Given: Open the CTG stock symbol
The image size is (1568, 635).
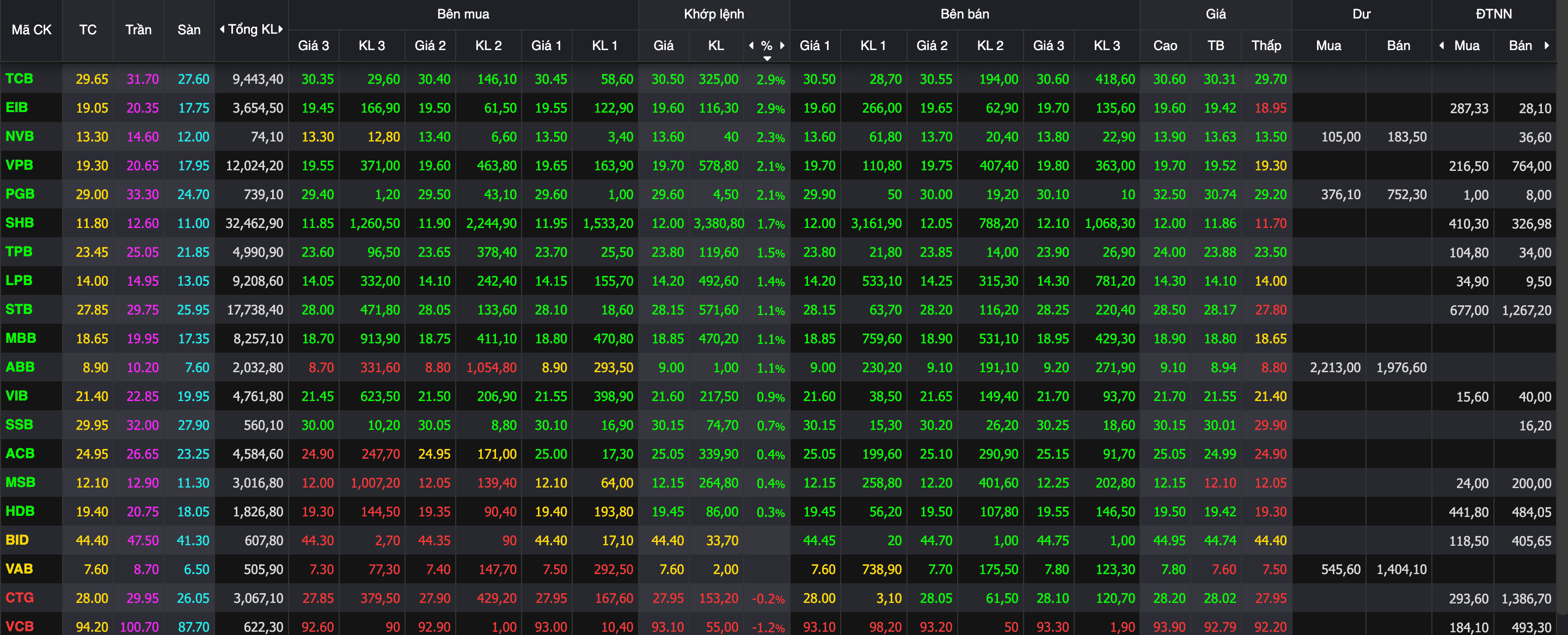Looking at the screenshot, I should [20, 598].
